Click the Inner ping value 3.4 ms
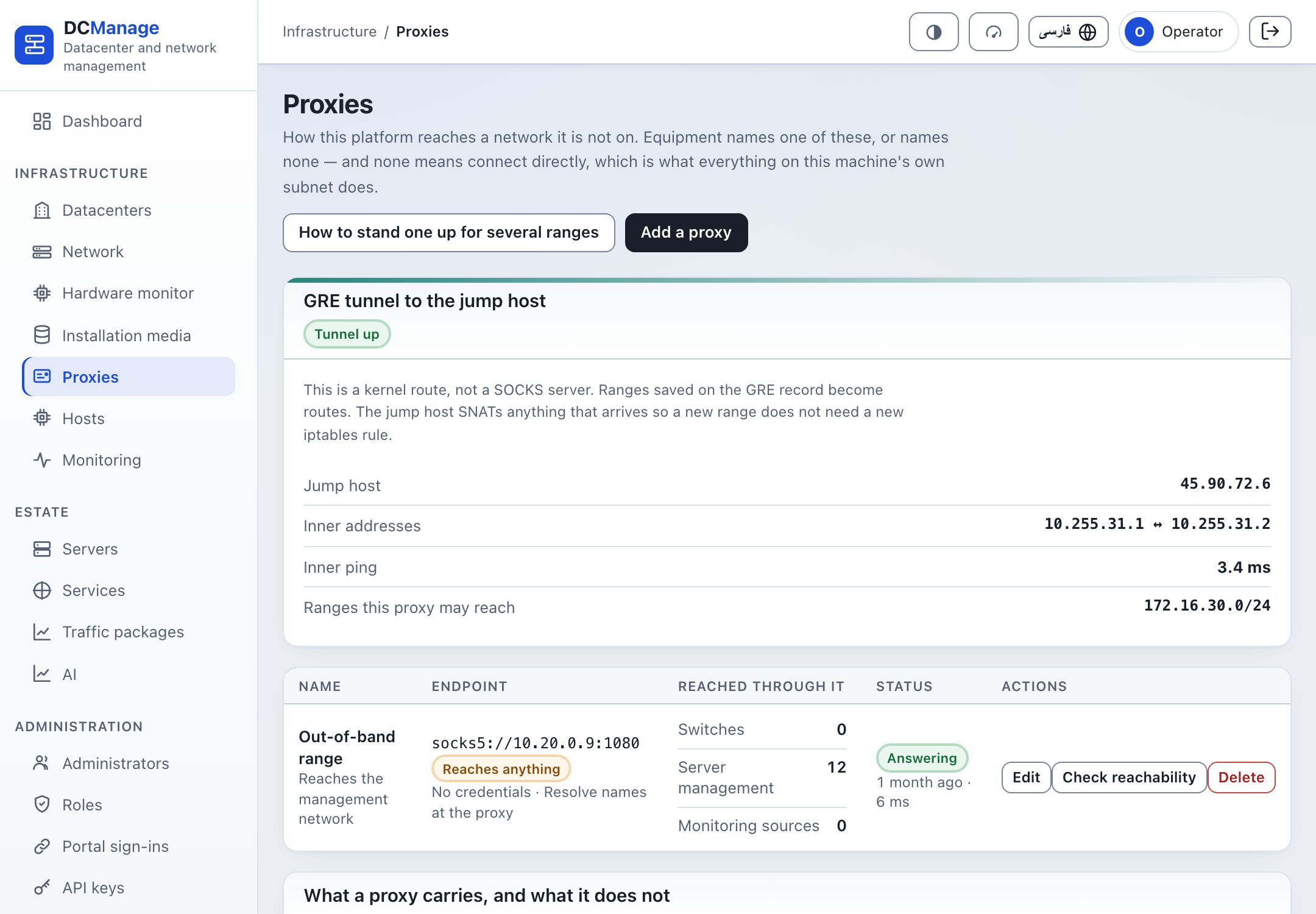 1243,567
